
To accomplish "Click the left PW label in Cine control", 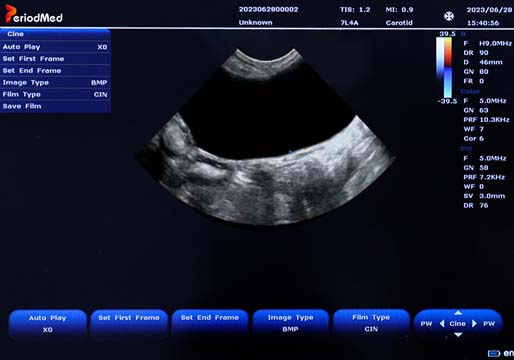I will click(x=426, y=324).
